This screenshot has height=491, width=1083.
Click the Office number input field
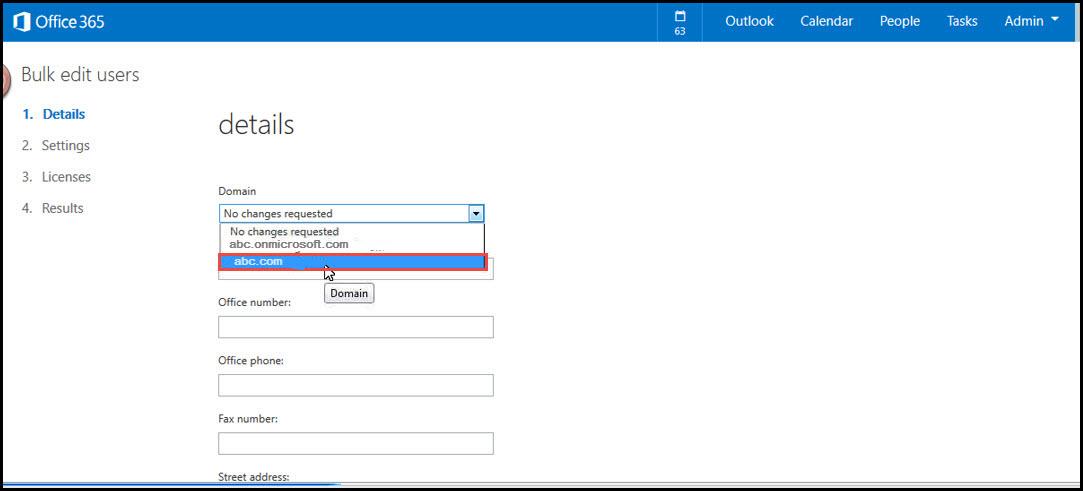pos(356,327)
